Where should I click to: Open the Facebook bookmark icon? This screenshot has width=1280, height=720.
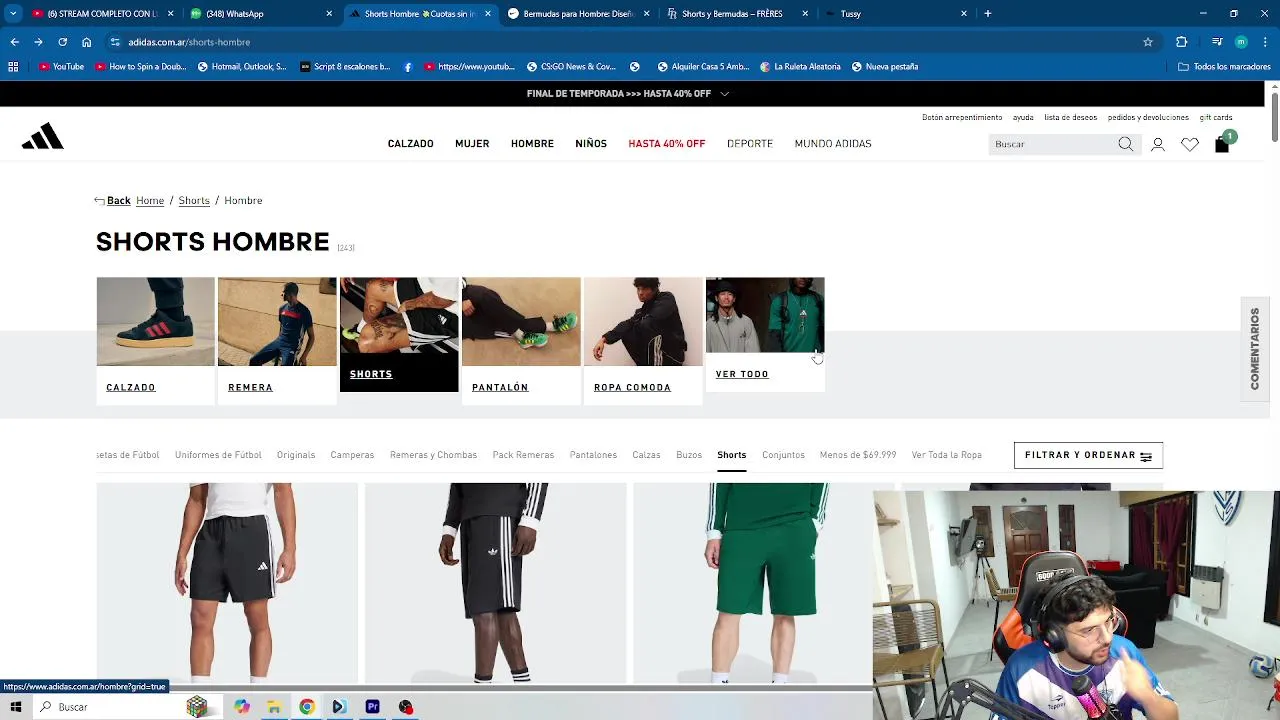click(408, 67)
